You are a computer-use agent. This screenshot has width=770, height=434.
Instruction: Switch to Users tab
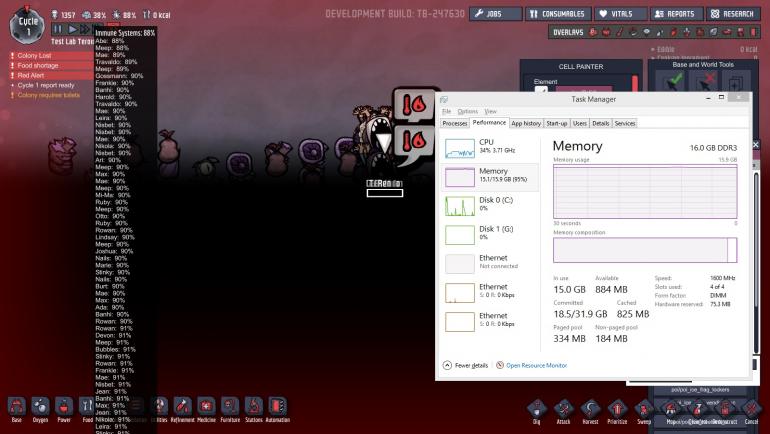point(579,123)
